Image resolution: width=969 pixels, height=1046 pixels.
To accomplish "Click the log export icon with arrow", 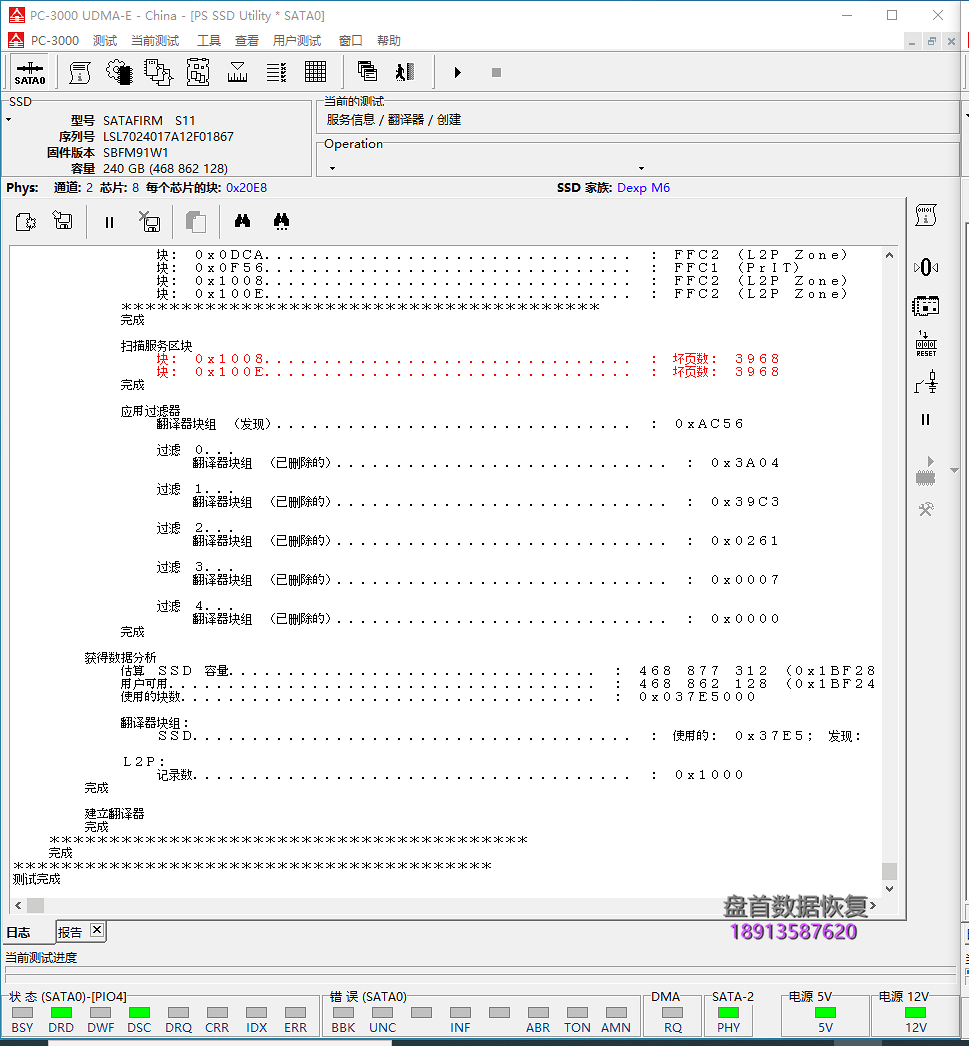I will (25, 221).
